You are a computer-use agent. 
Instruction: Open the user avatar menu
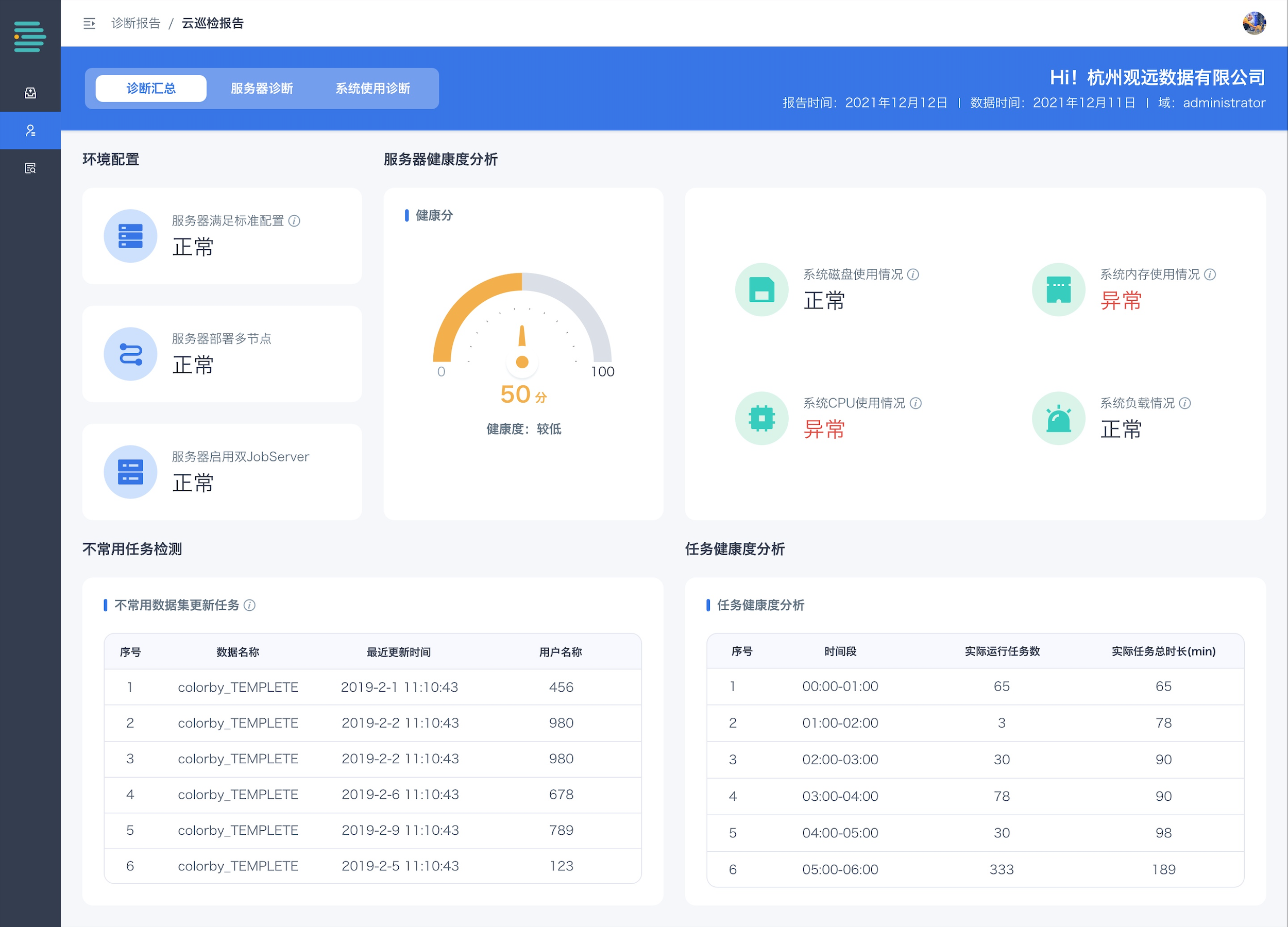(x=1254, y=23)
